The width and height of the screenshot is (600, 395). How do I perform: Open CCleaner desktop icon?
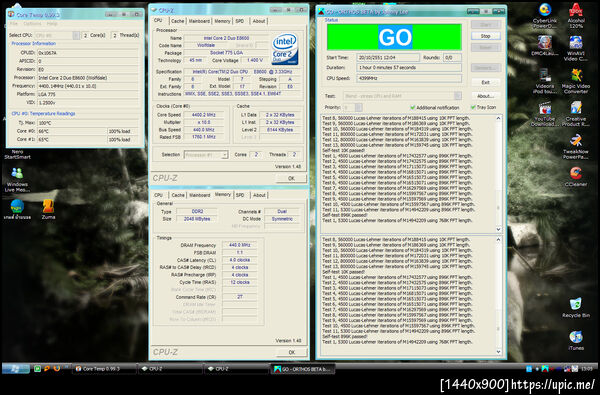[576, 177]
